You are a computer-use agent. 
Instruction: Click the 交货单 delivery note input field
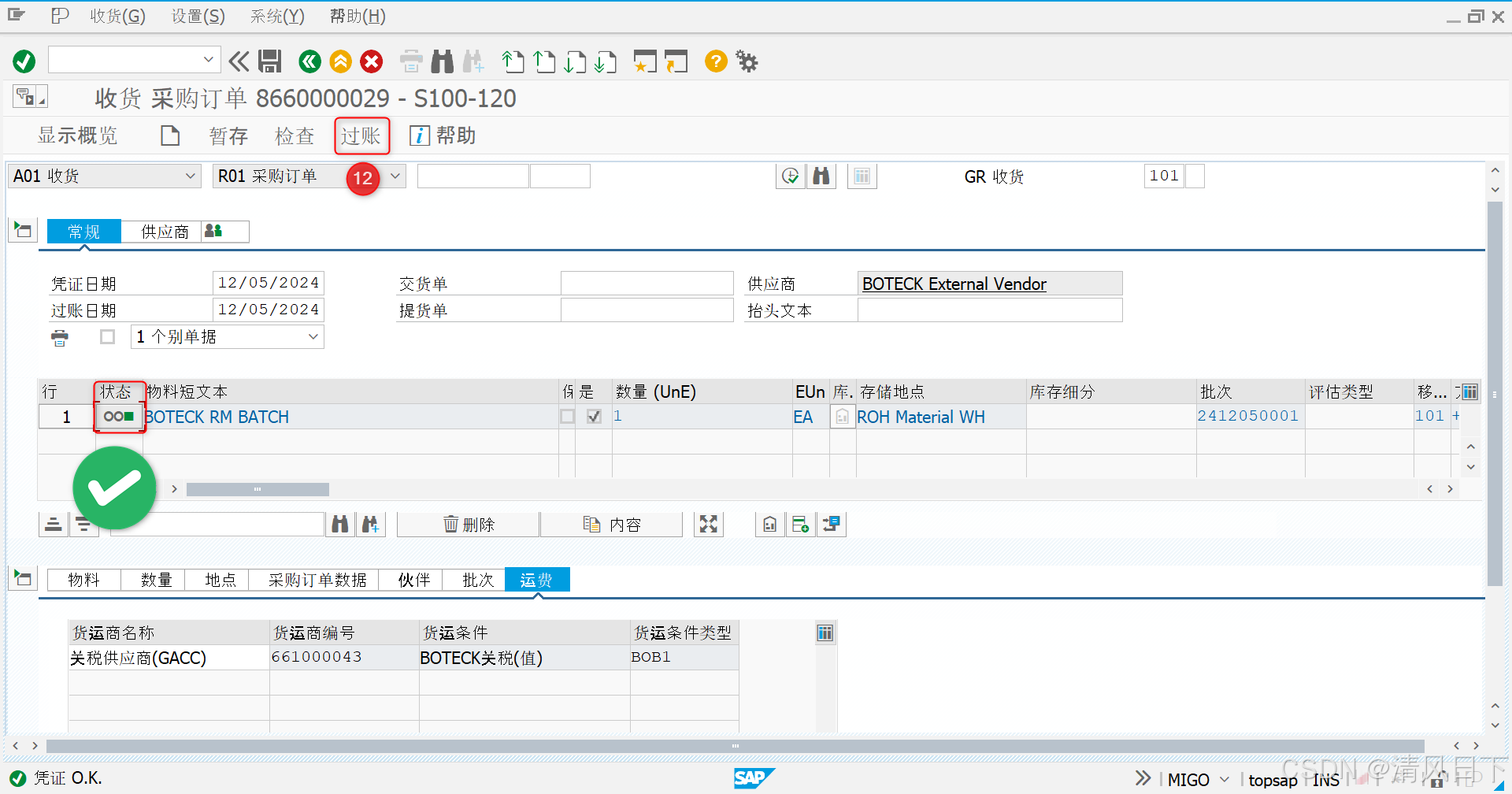click(x=647, y=284)
